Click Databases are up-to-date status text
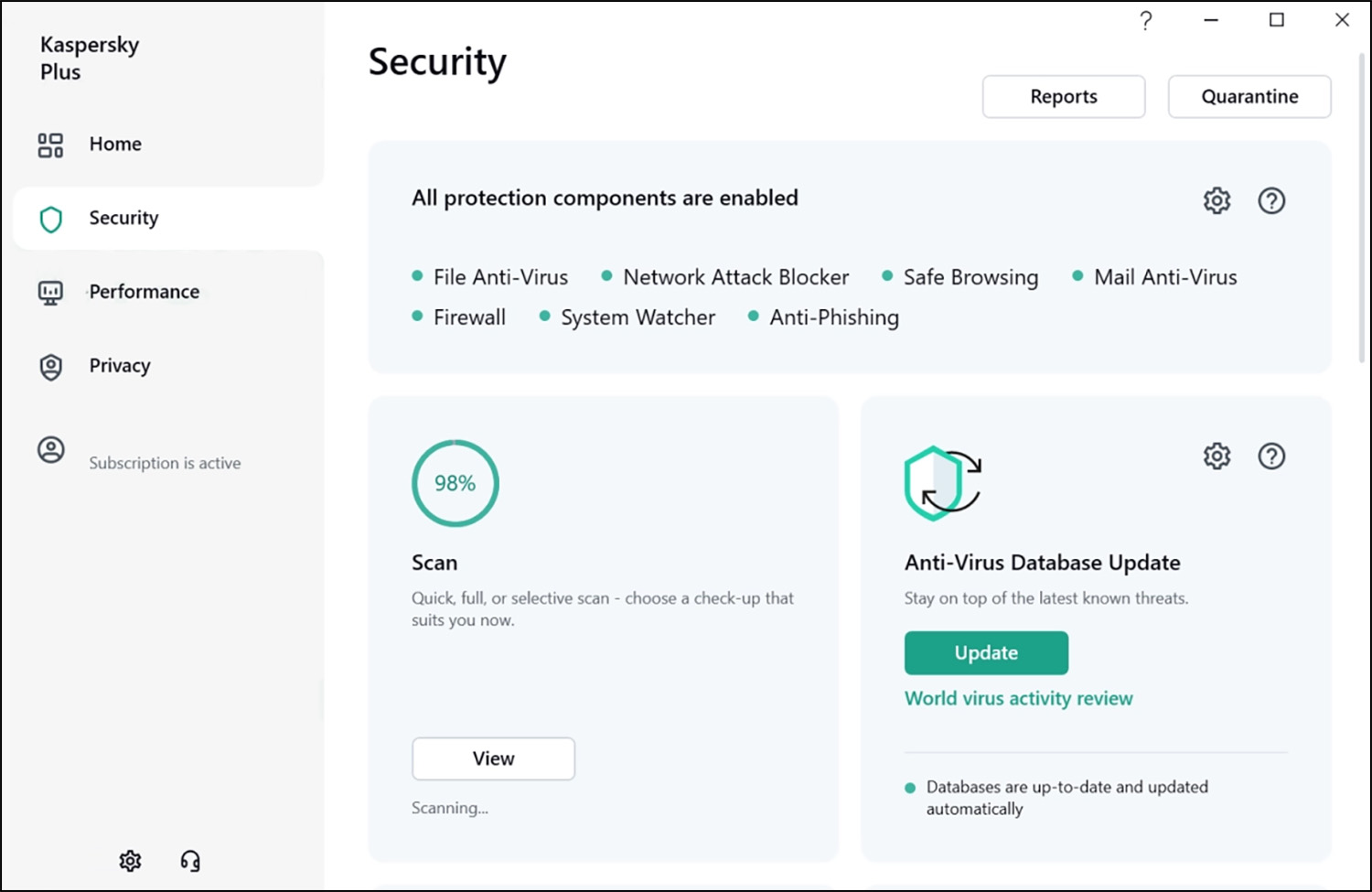 1067,798
